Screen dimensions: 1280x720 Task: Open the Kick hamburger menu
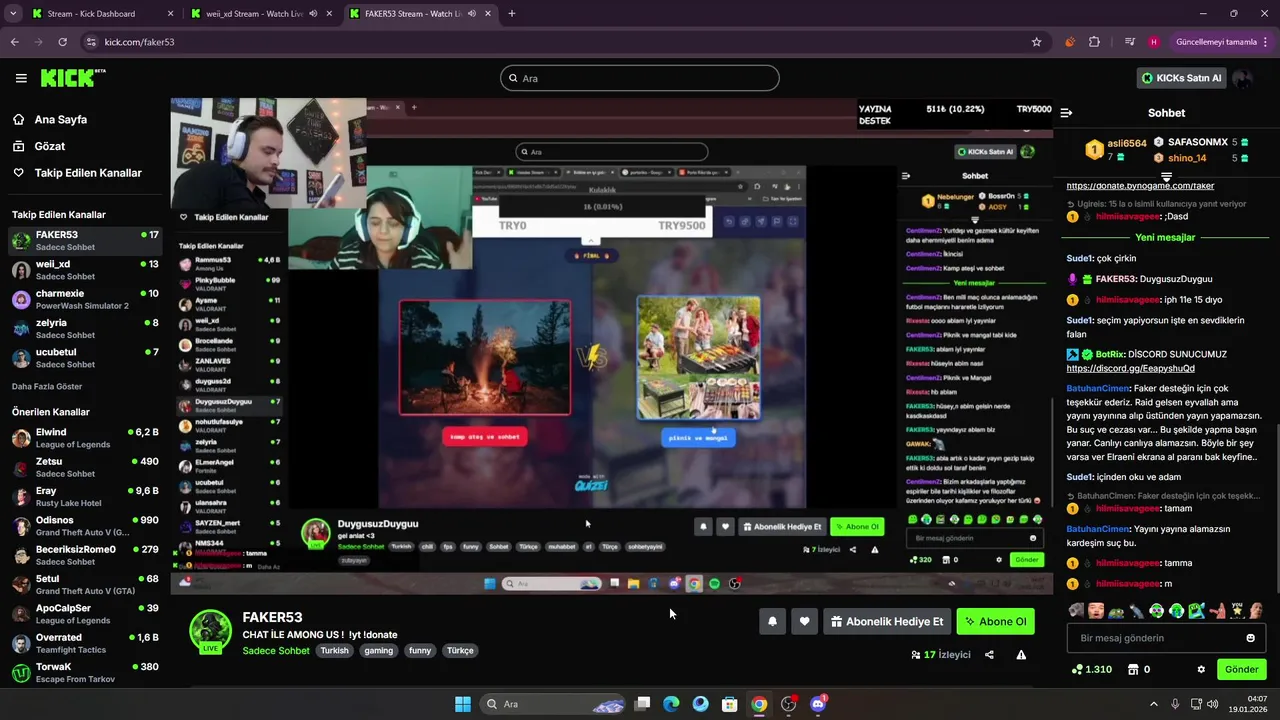click(x=21, y=78)
